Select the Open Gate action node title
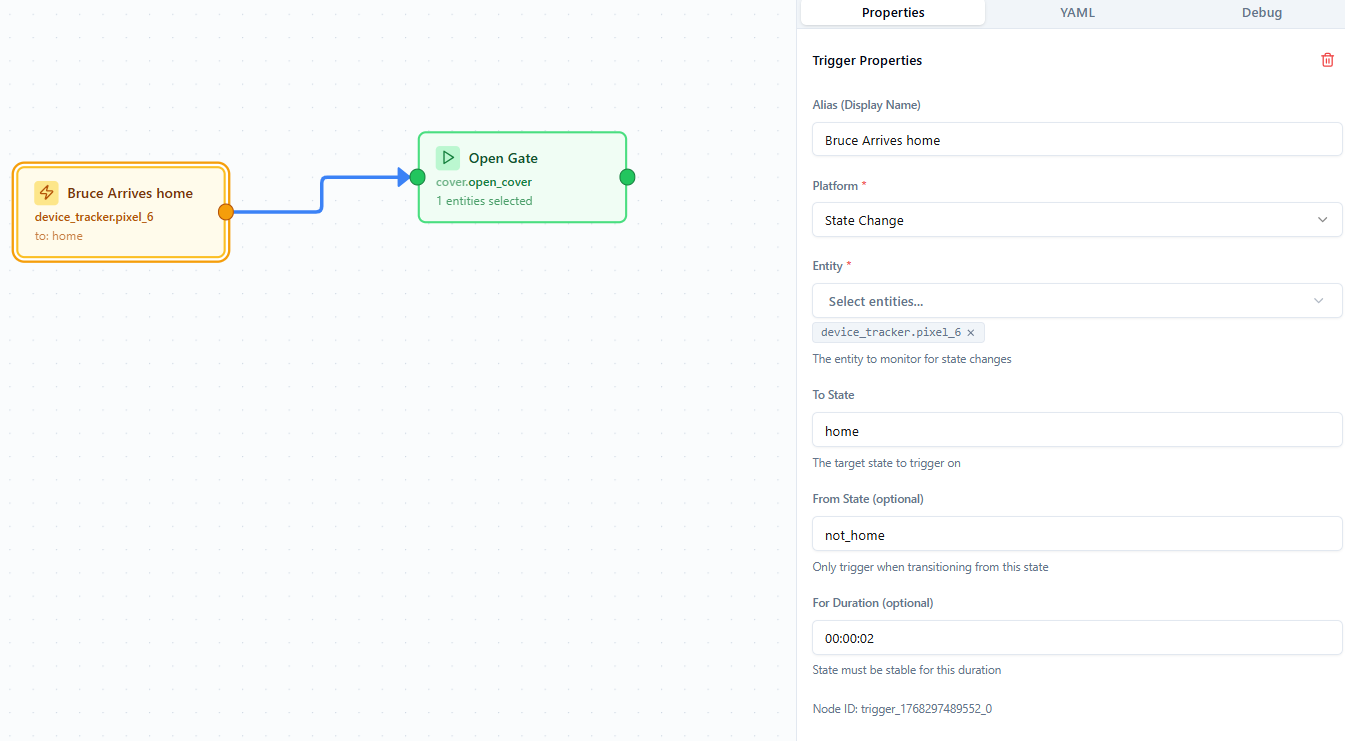Screen dimensions: 1345x741 click(x=503, y=158)
